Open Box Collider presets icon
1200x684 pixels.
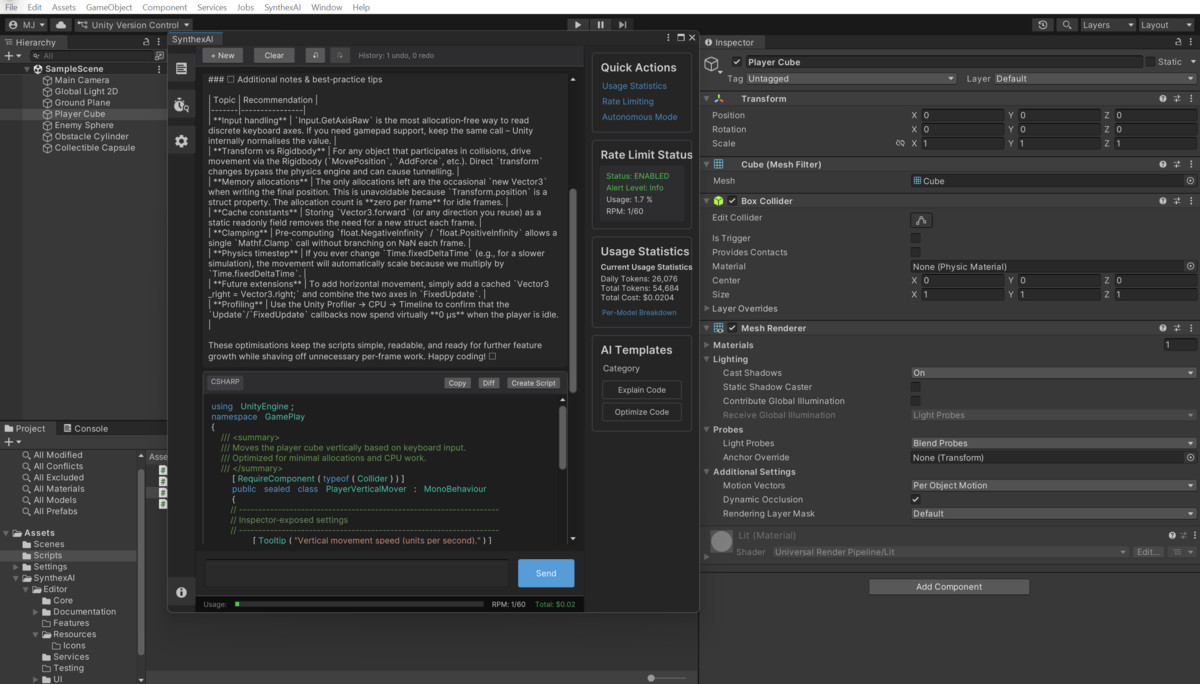1176,201
